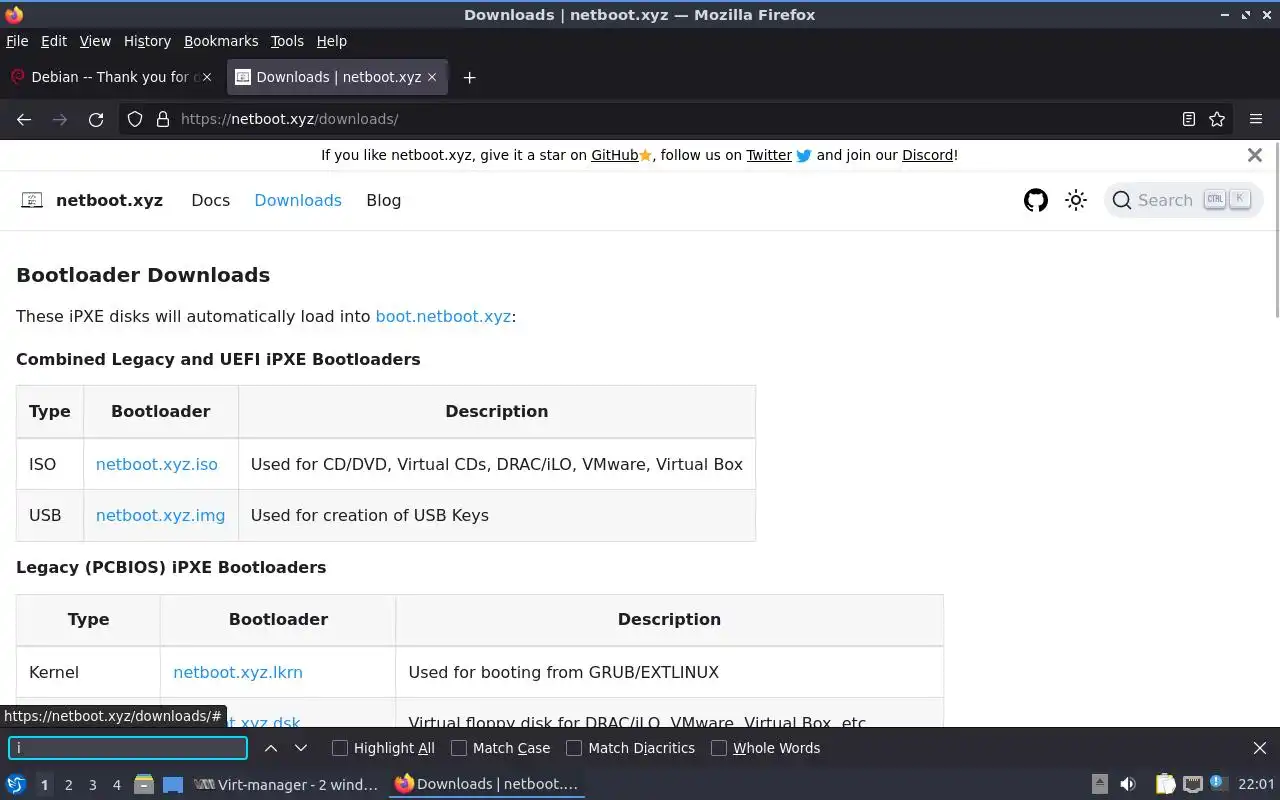Click the removable media eject tray icon
1280x800 pixels.
tap(1099, 784)
